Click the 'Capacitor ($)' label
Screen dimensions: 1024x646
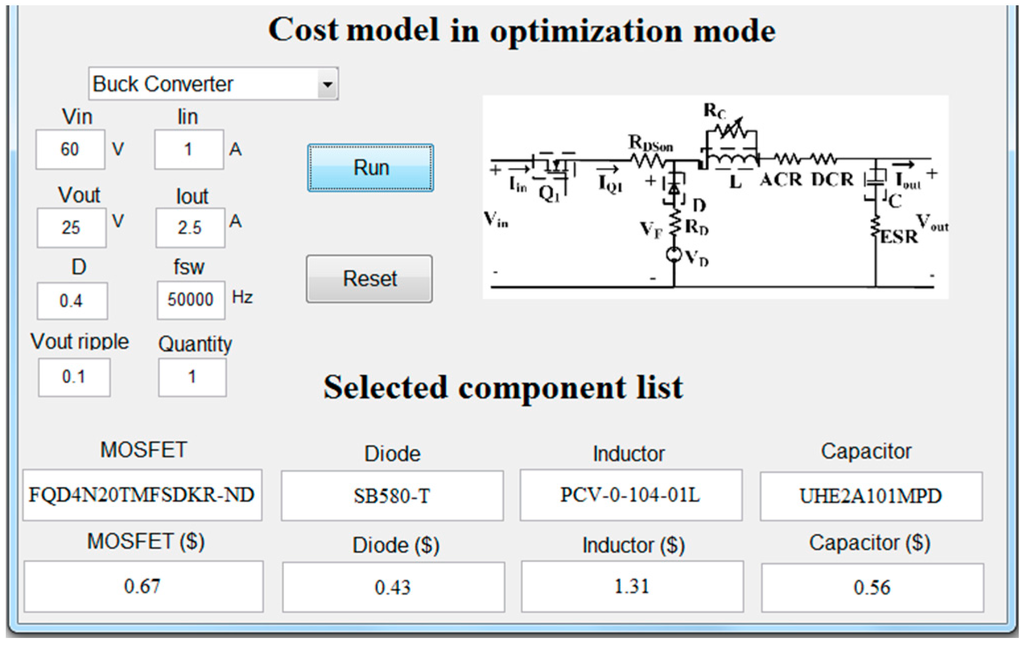pyautogui.click(x=870, y=543)
